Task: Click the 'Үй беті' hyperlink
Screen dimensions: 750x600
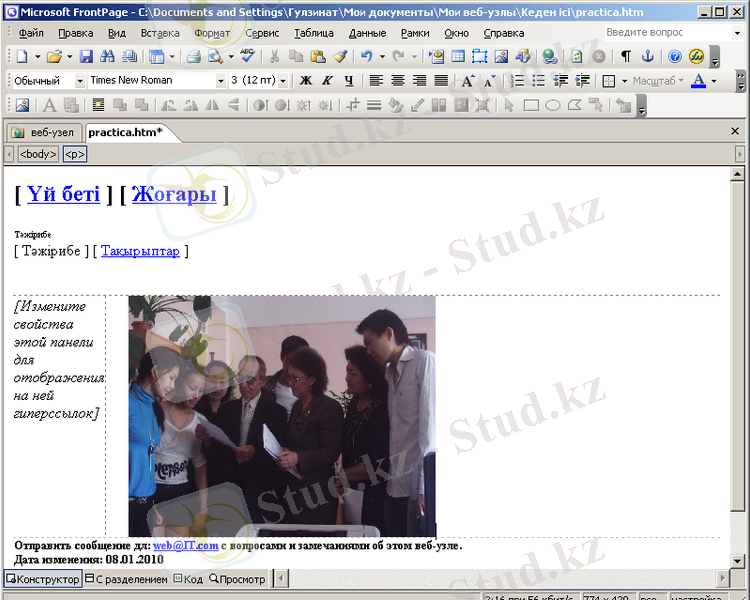Action: click(x=63, y=194)
